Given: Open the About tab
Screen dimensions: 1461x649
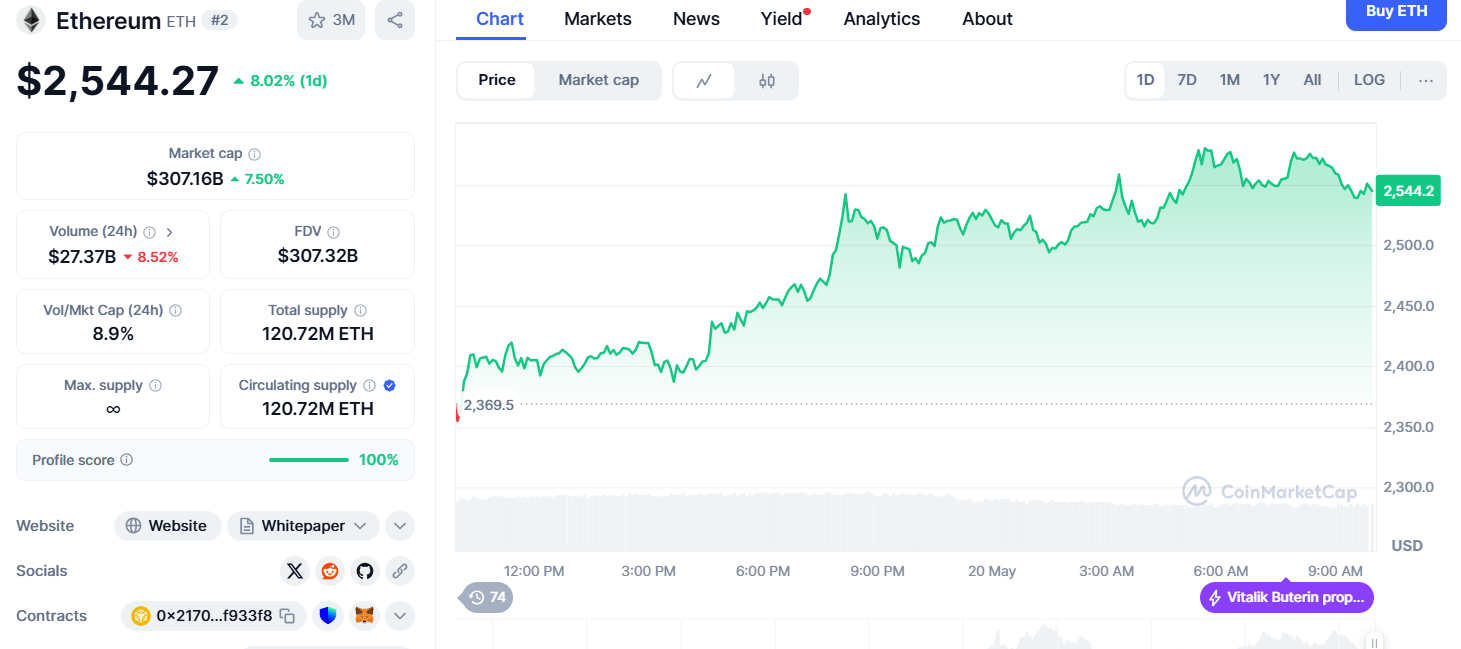Looking at the screenshot, I should point(987,19).
